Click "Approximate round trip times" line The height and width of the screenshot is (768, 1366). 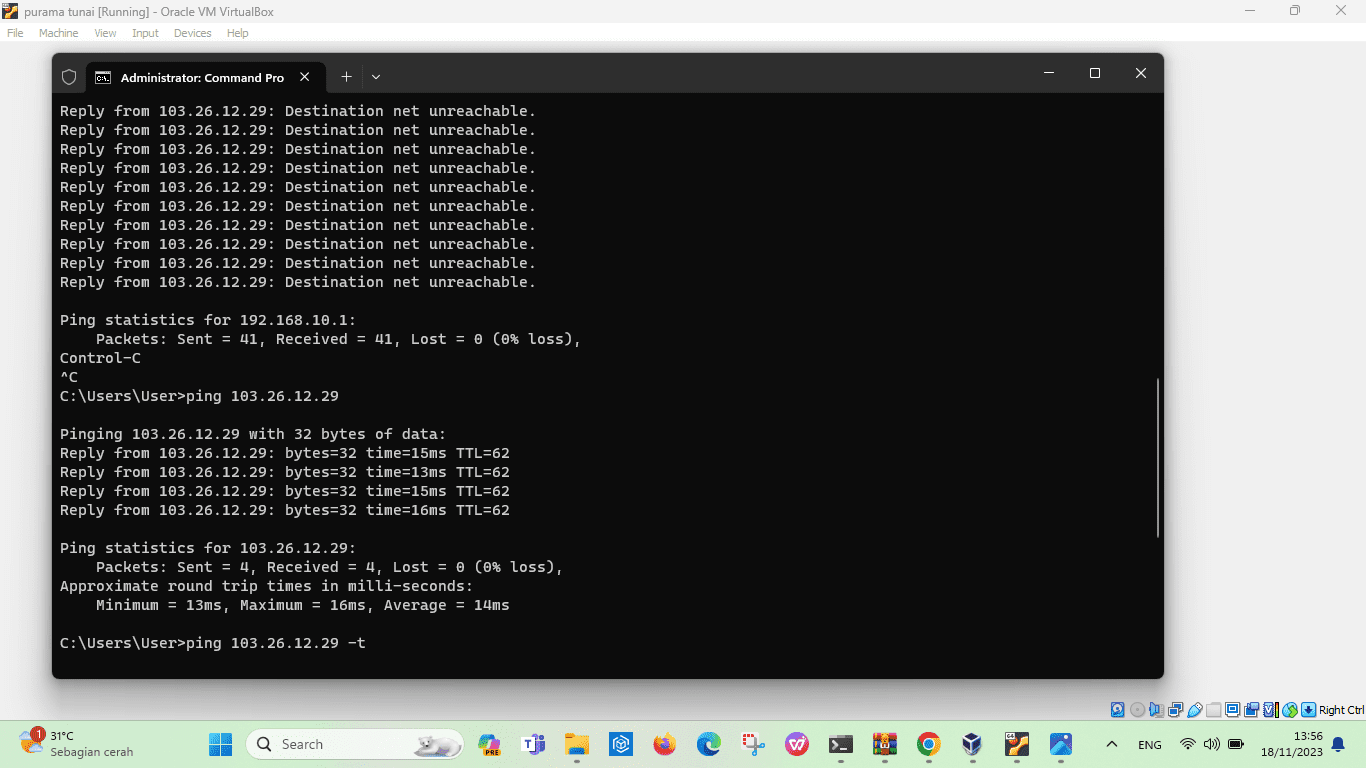pos(267,586)
